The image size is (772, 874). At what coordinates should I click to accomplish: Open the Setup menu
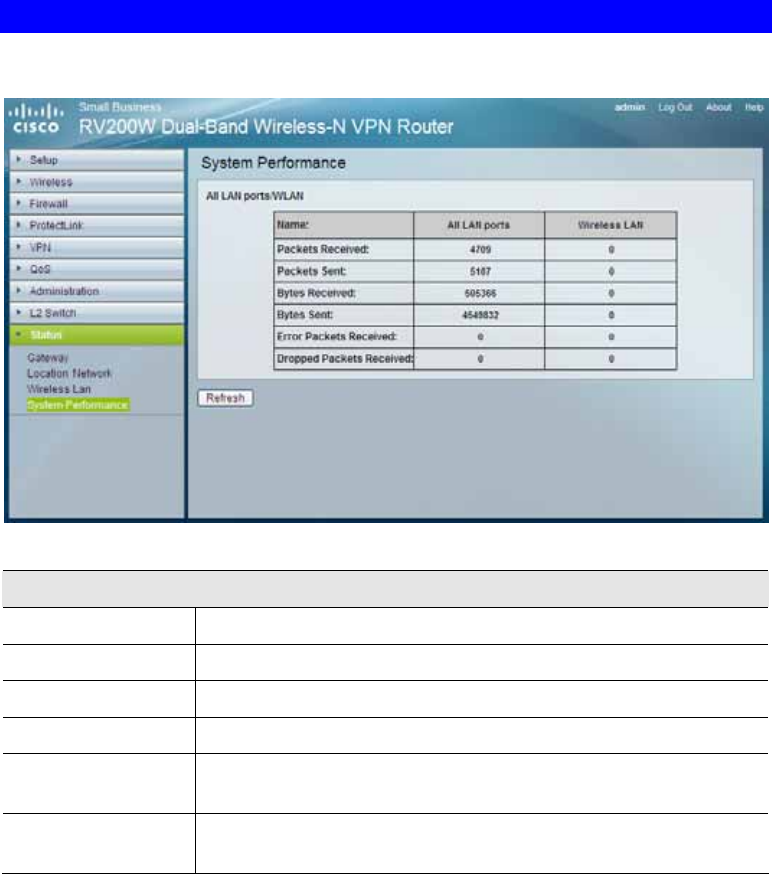pos(96,160)
